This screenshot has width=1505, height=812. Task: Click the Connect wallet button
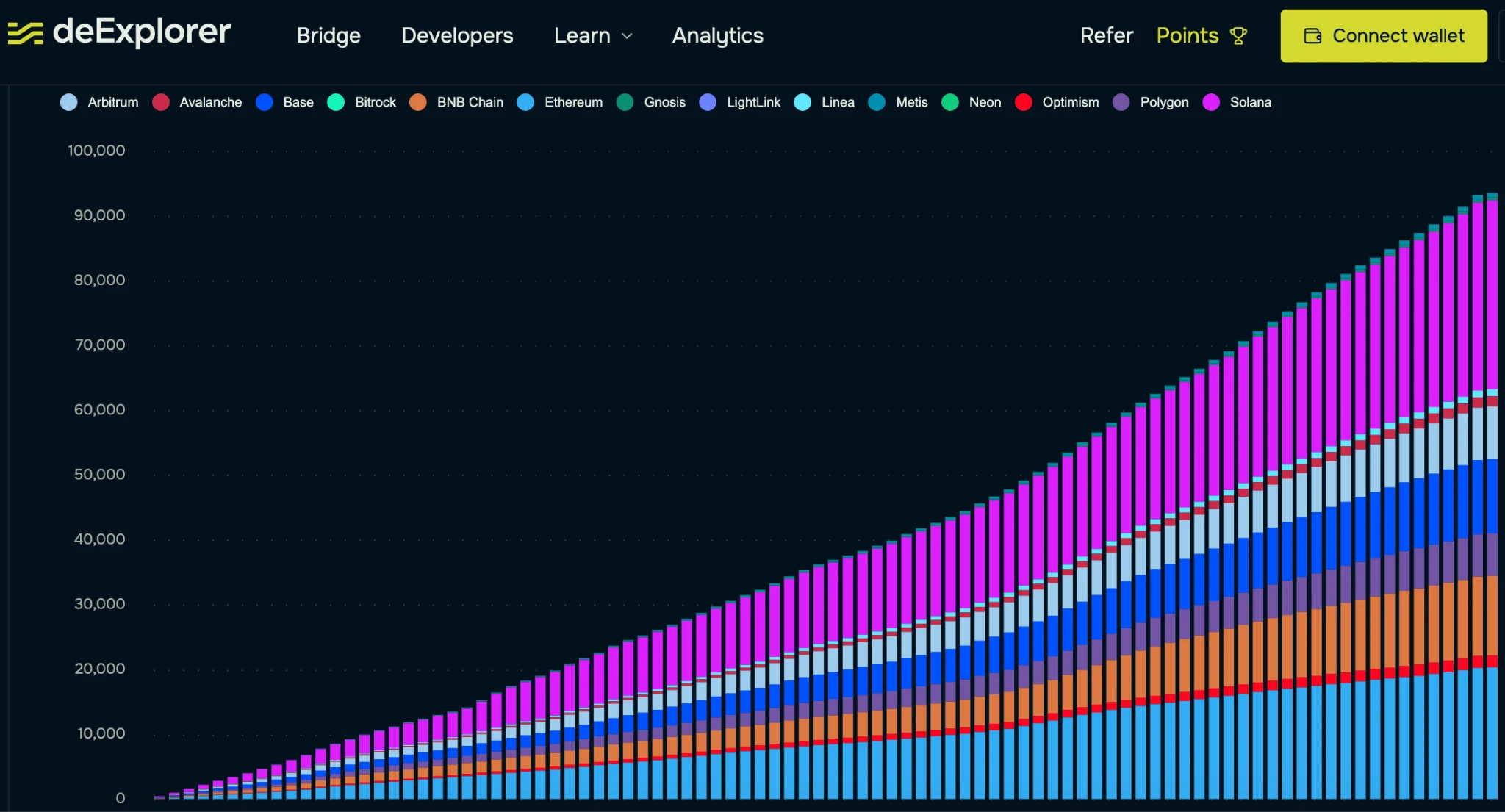(x=1384, y=35)
